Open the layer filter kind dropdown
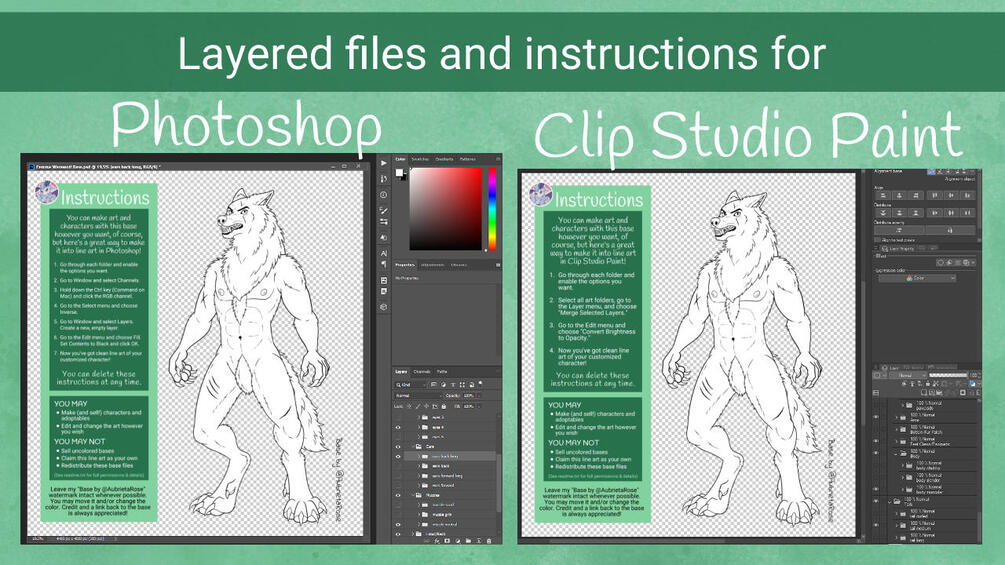The width and height of the screenshot is (1005, 565). tap(410, 385)
